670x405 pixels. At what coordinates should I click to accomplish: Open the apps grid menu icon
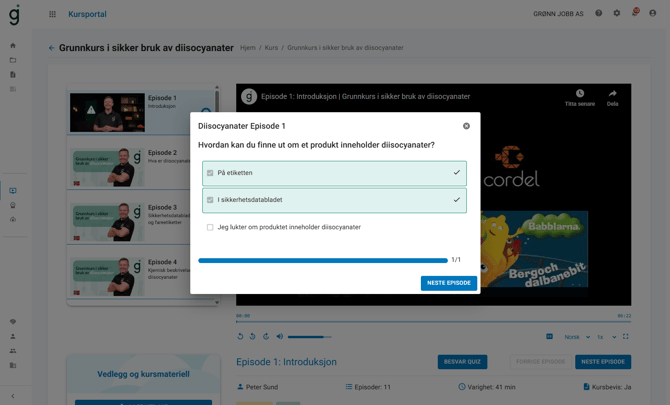click(53, 14)
